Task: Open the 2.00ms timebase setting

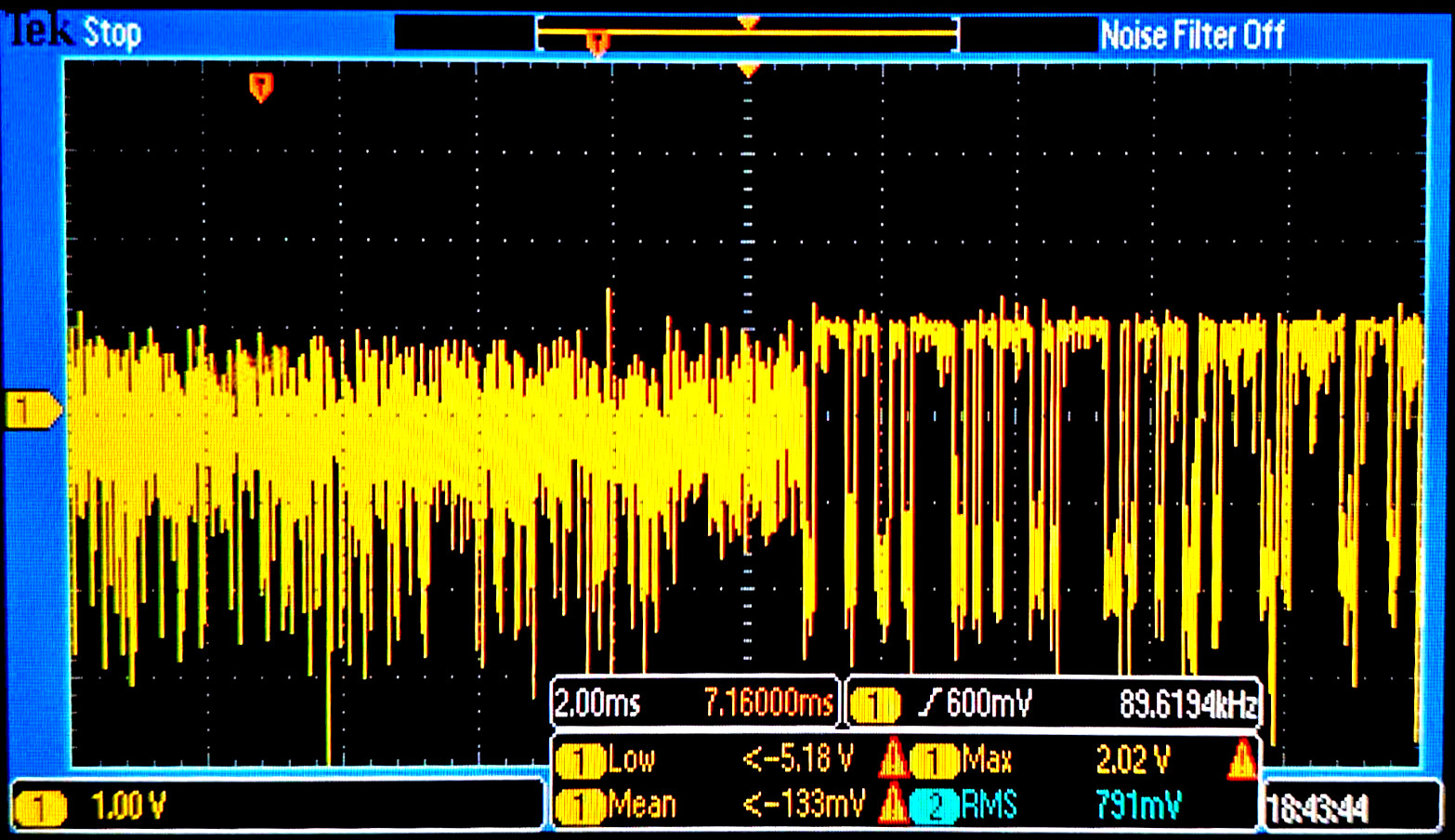Action: pyautogui.click(x=596, y=703)
